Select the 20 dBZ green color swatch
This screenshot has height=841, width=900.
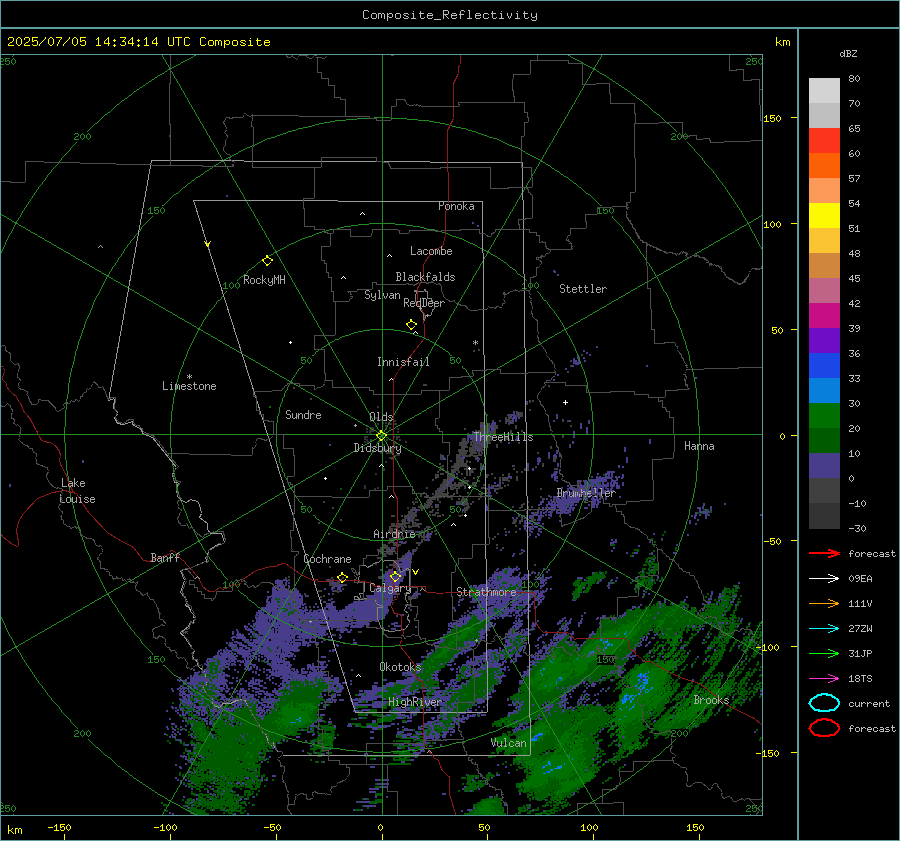tap(824, 416)
